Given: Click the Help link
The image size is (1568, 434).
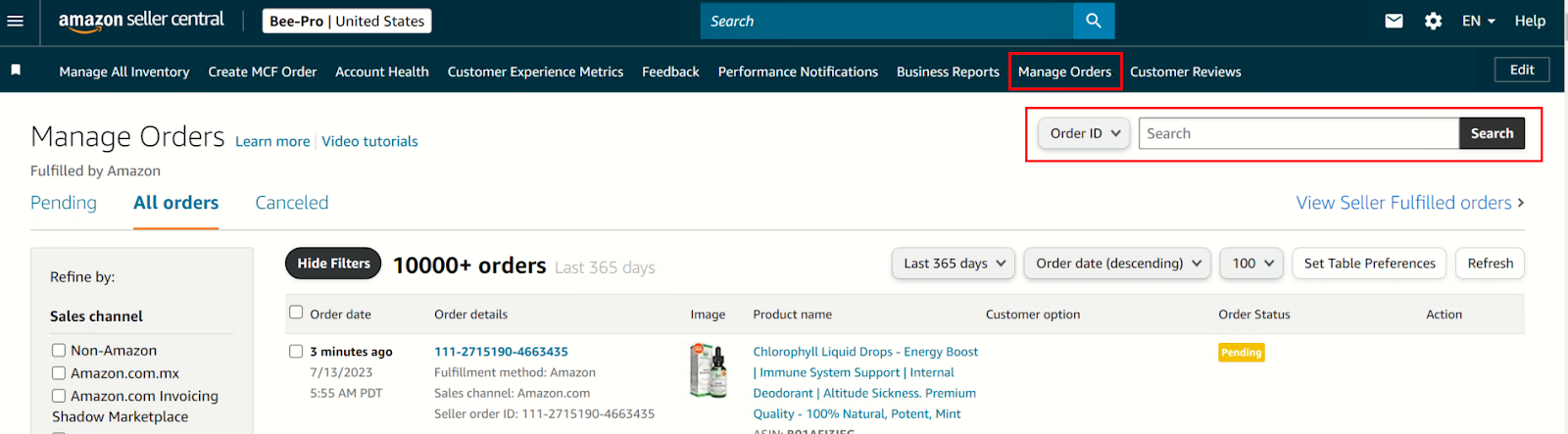Looking at the screenshot, I should click(1530, 21).
